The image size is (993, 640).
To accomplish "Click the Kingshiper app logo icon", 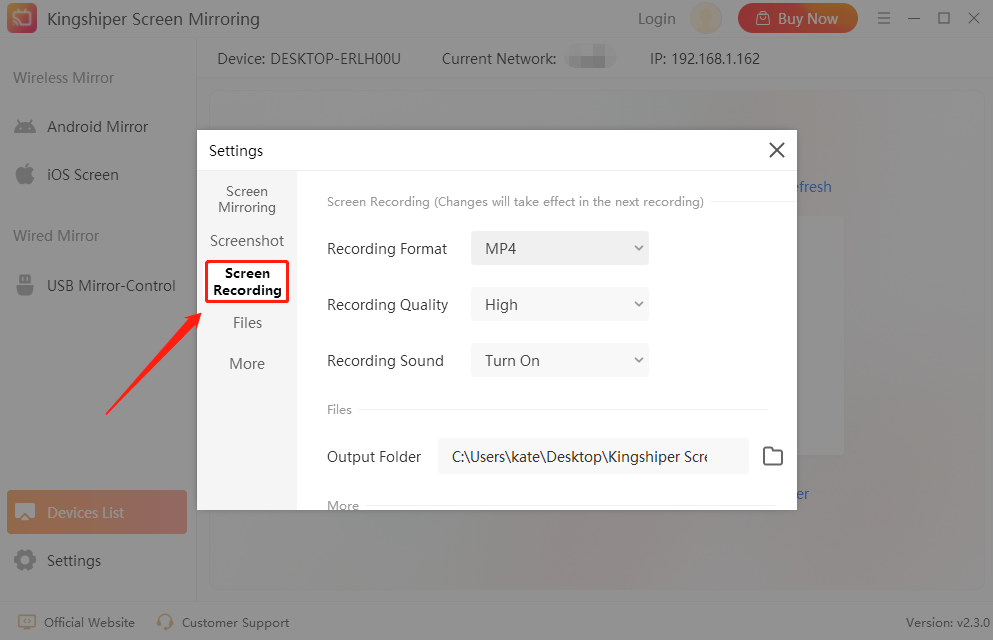I will (x=22, y=18).
